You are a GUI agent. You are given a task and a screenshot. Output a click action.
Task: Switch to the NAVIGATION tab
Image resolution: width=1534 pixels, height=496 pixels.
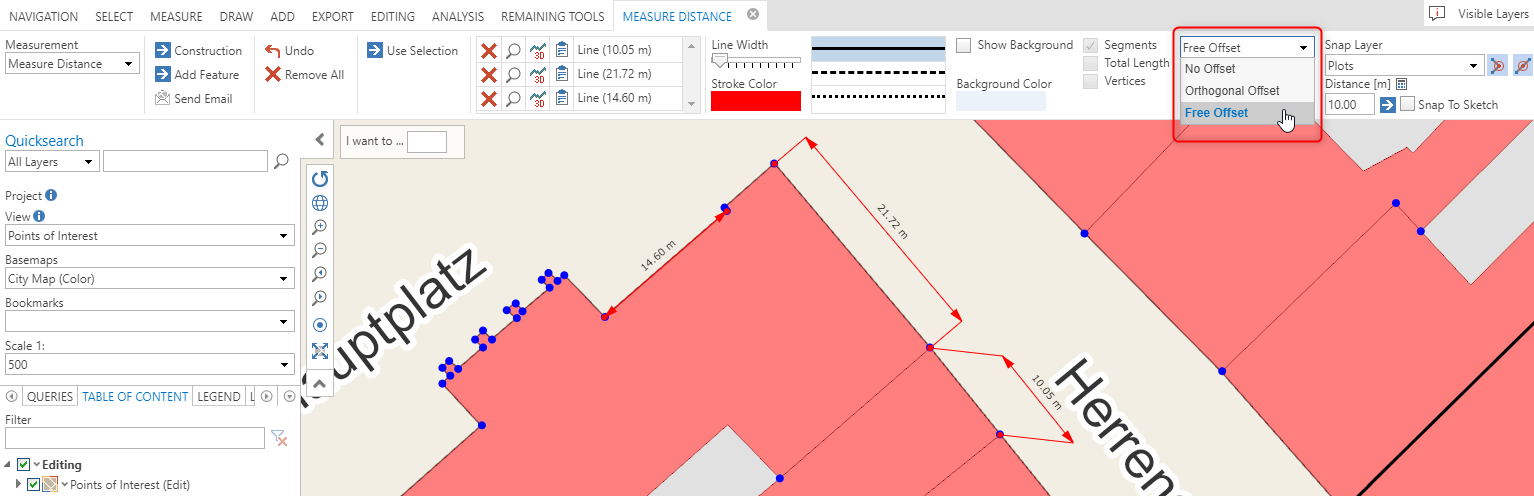point(43,17)
